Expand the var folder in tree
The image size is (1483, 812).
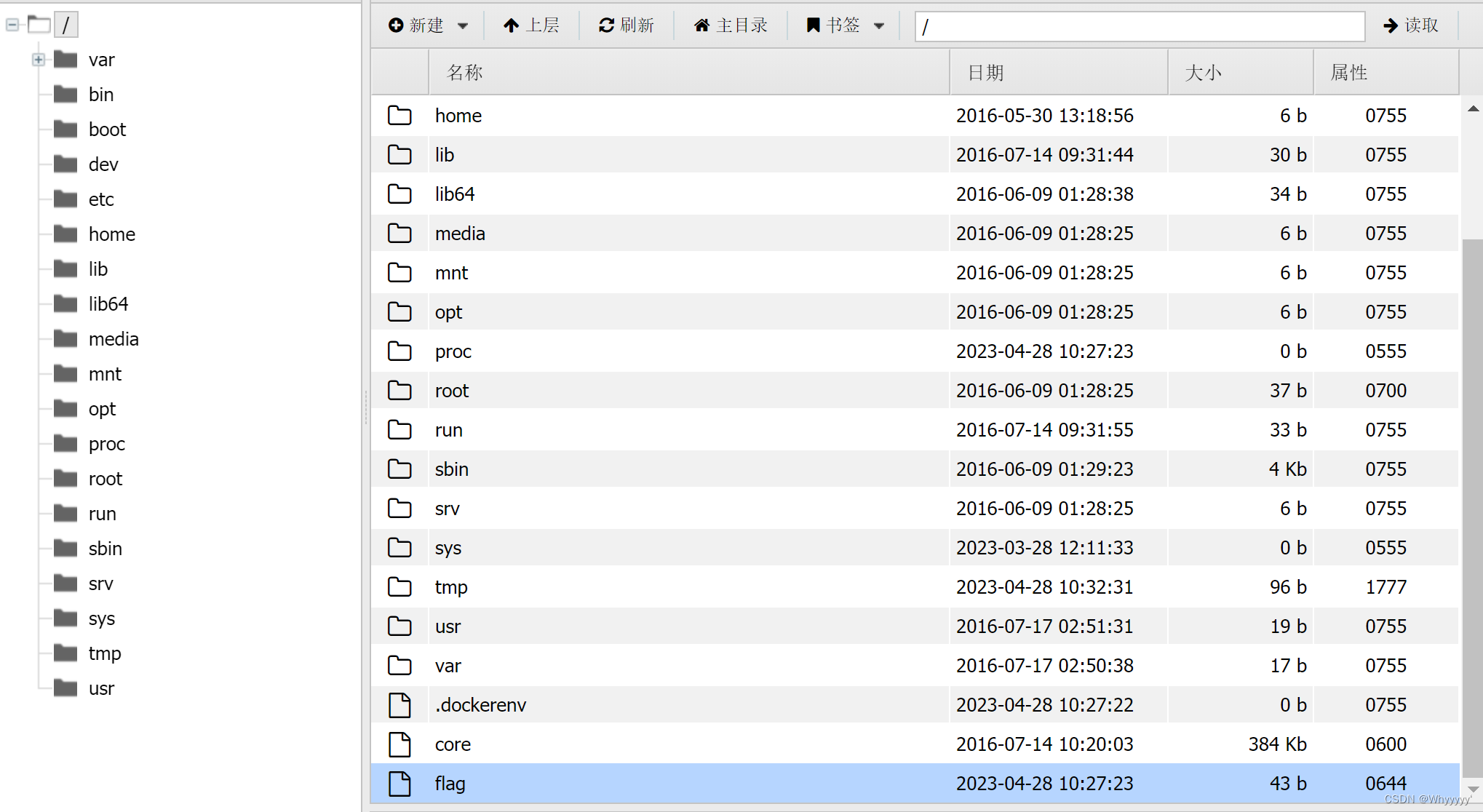(x=39, y=60)
